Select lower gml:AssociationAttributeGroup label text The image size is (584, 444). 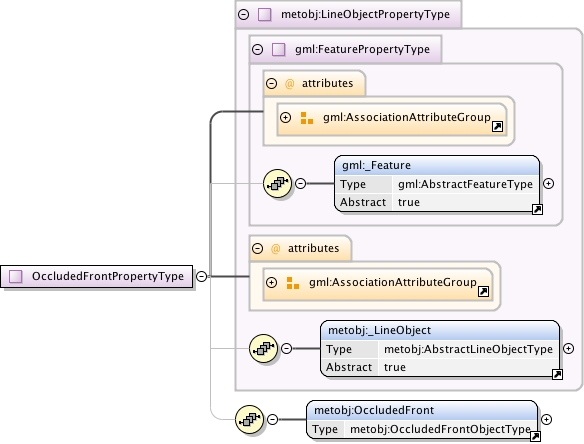coord(393,282)
